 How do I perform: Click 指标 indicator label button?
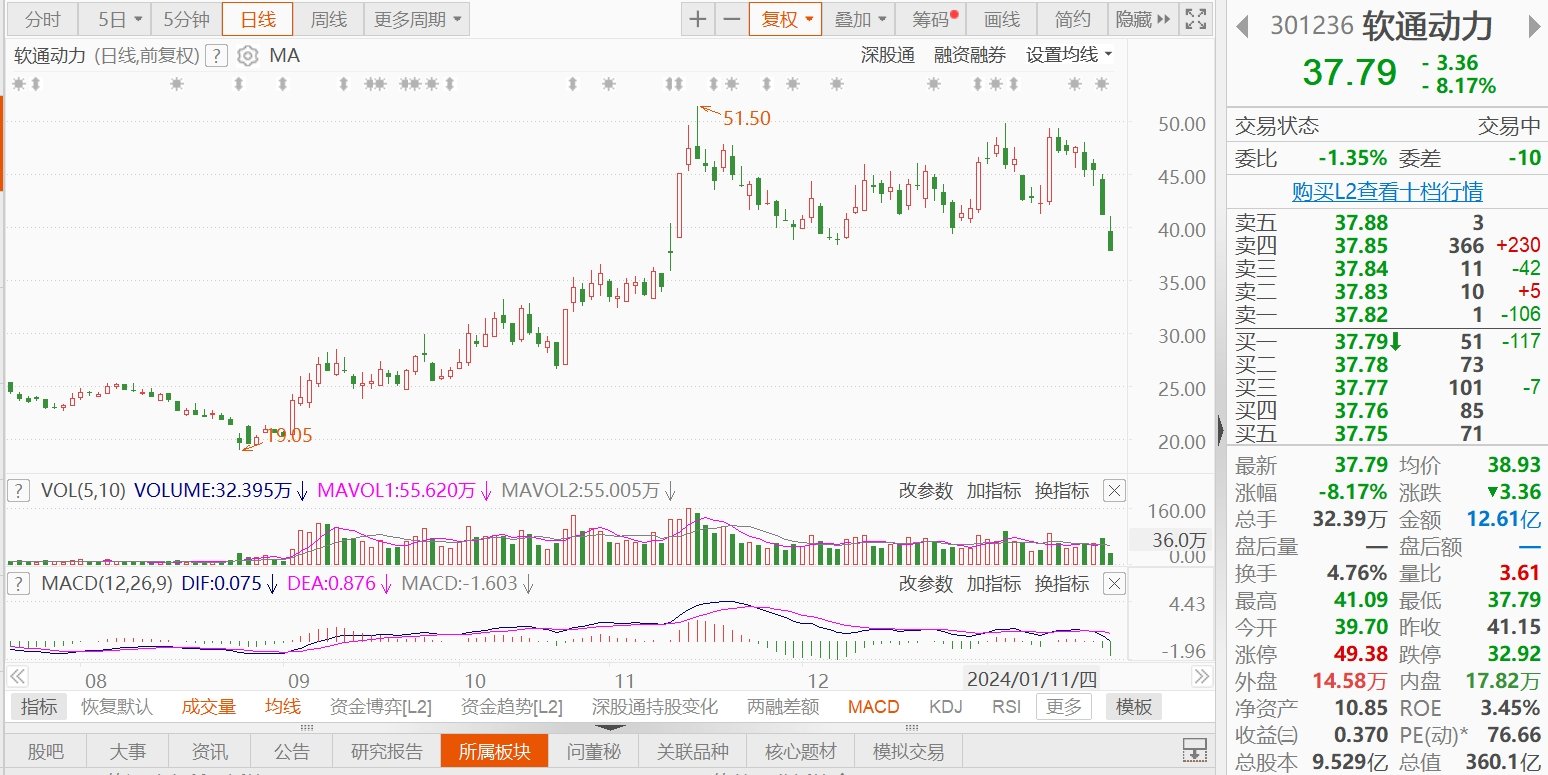[x=39, y=707]
